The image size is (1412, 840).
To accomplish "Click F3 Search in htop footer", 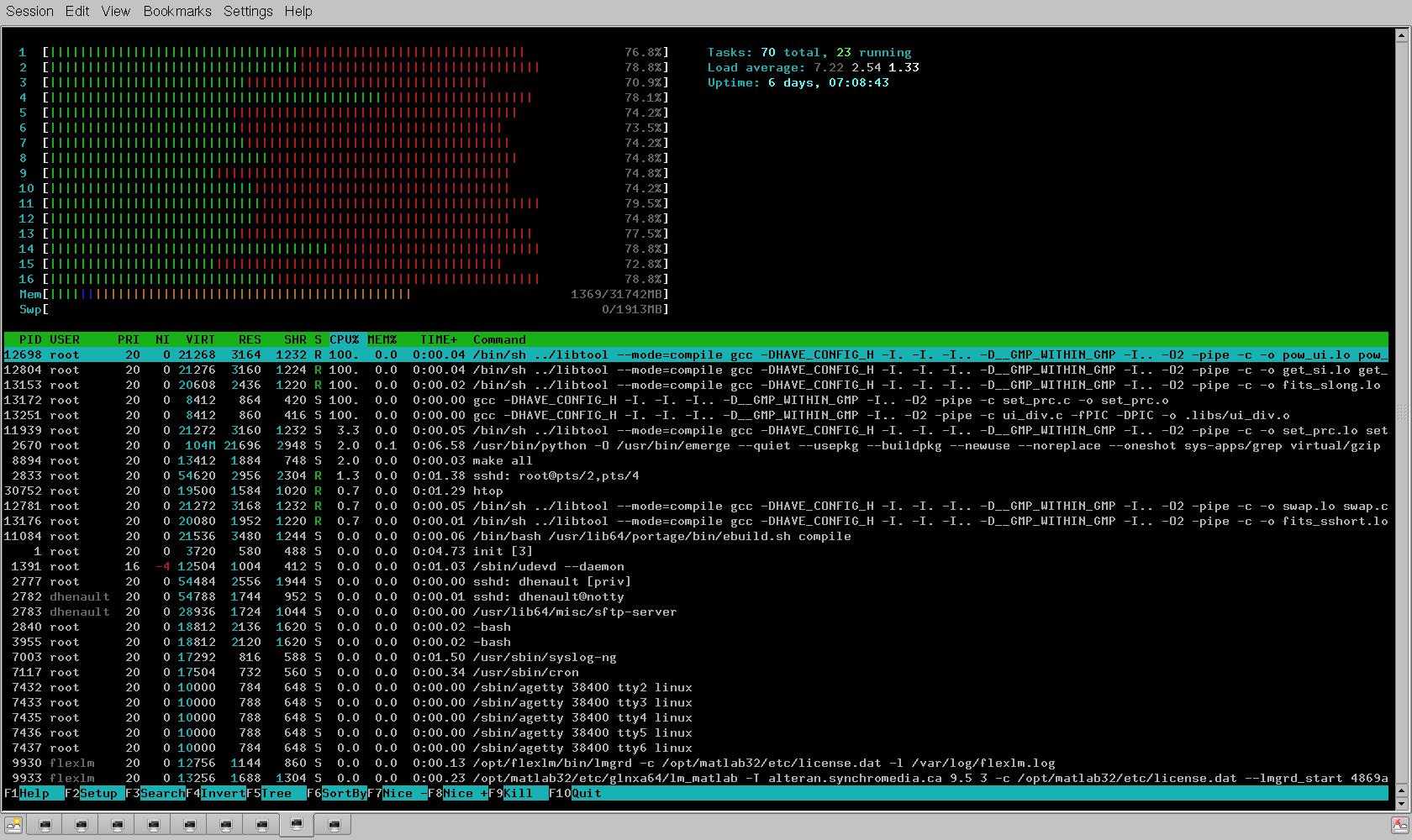I will [161, 793].
